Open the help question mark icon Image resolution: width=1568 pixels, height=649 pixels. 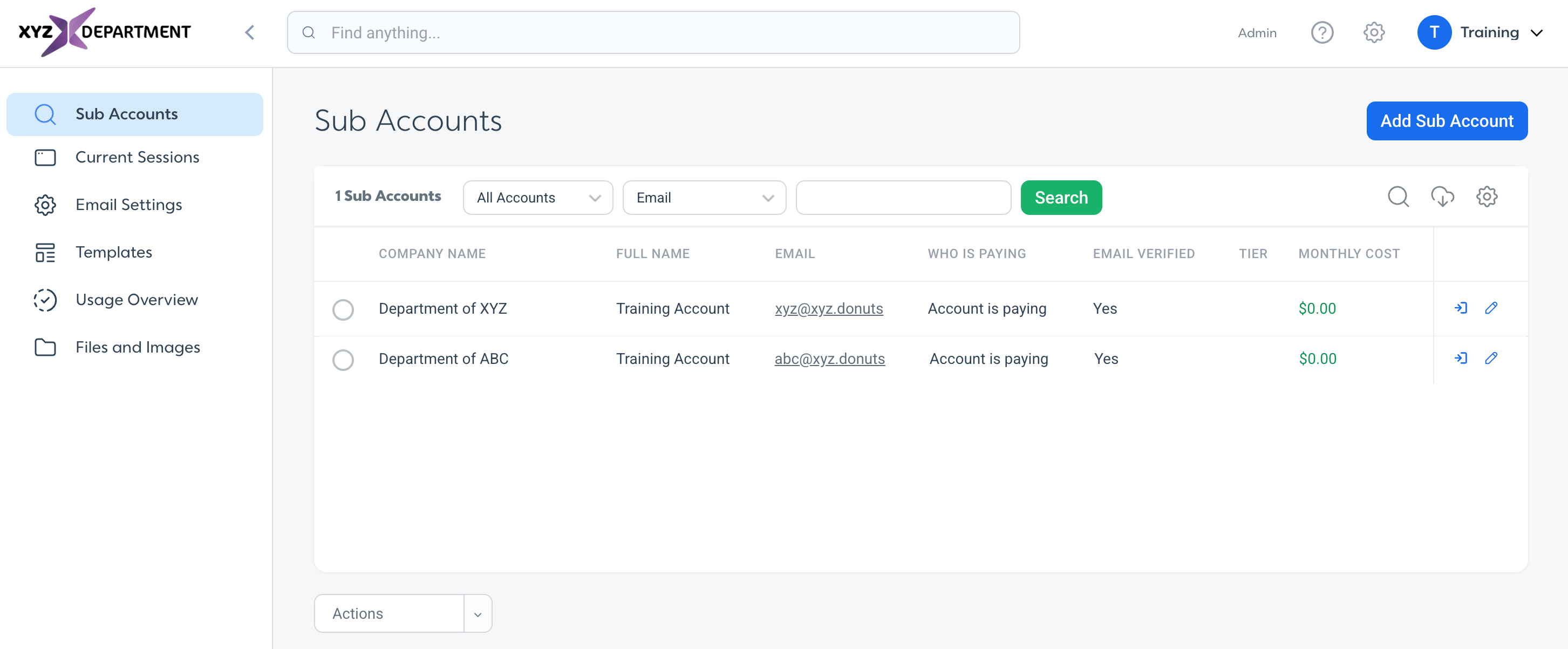coord(1321,32)
